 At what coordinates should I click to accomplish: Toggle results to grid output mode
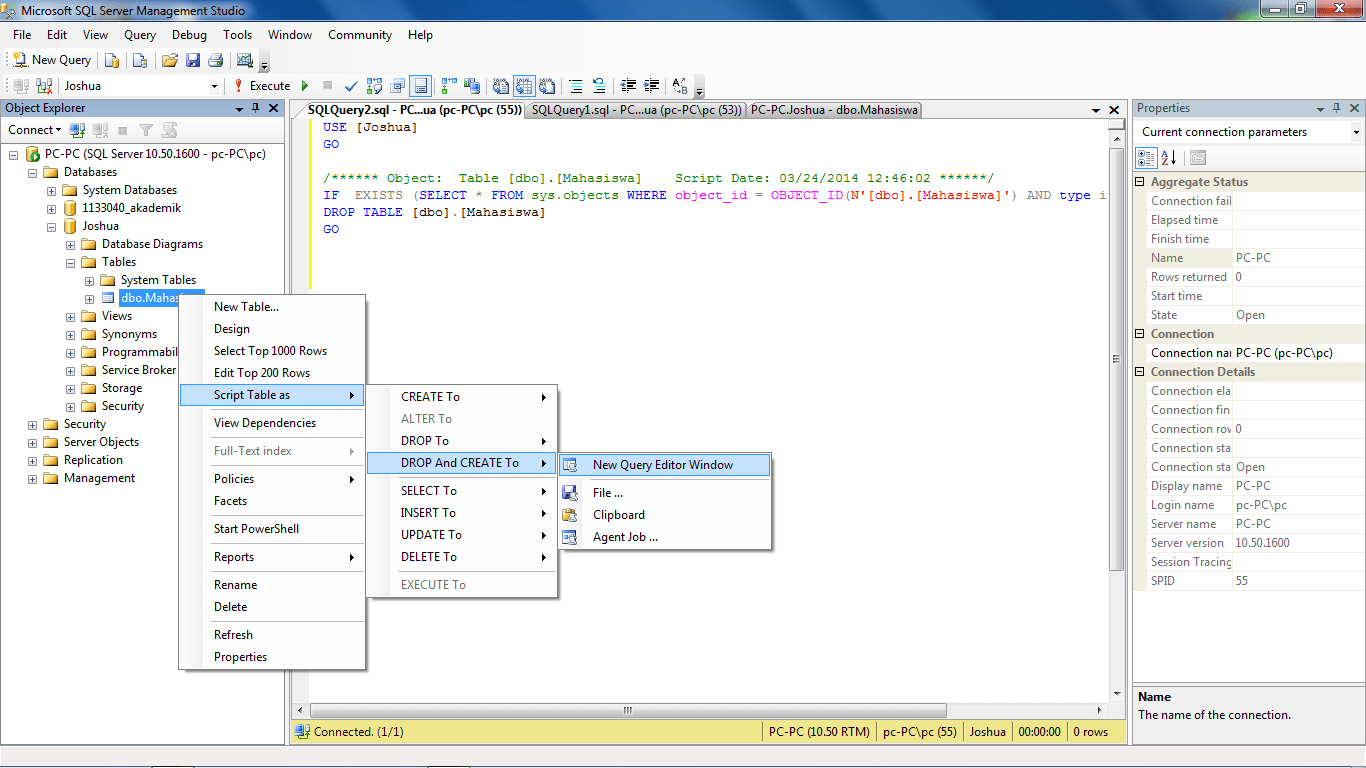coord(522,86)
